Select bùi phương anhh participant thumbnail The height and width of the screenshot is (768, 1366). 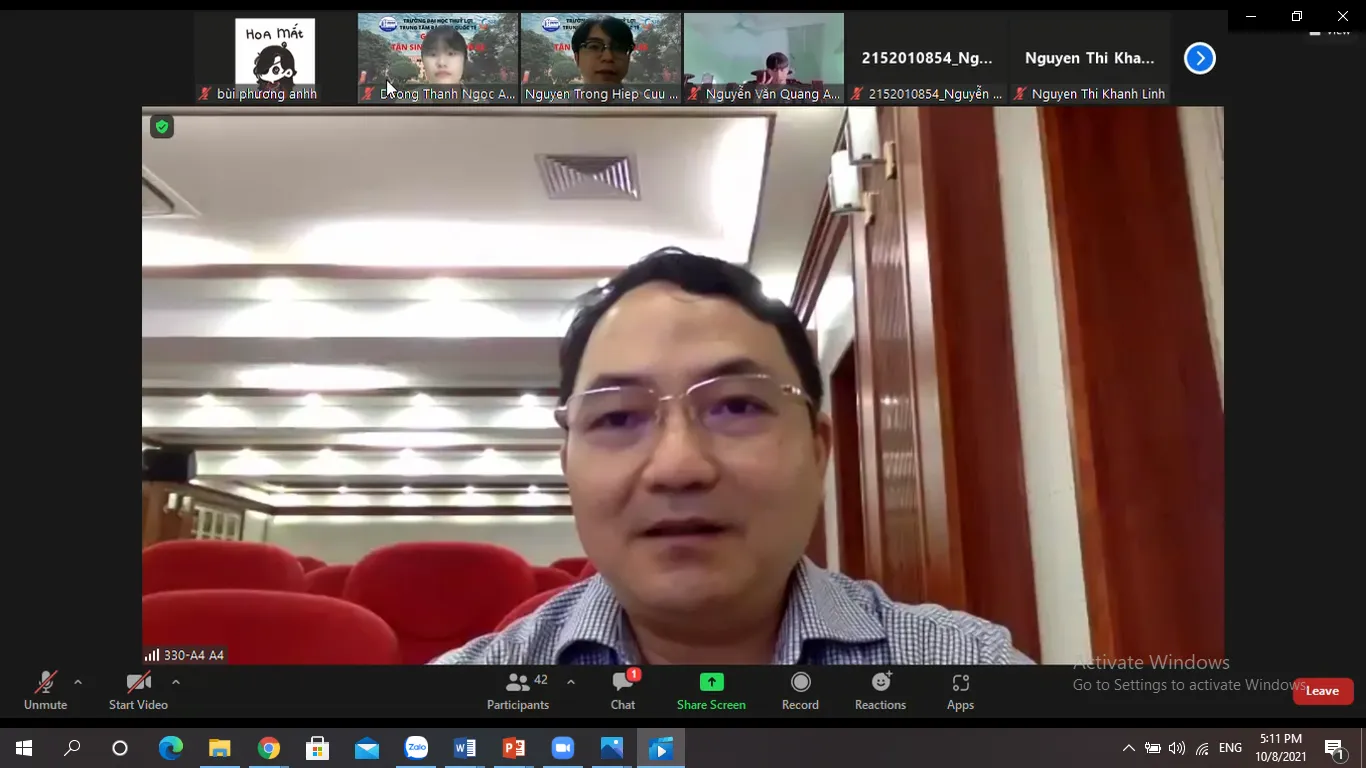tap(274, 58)
